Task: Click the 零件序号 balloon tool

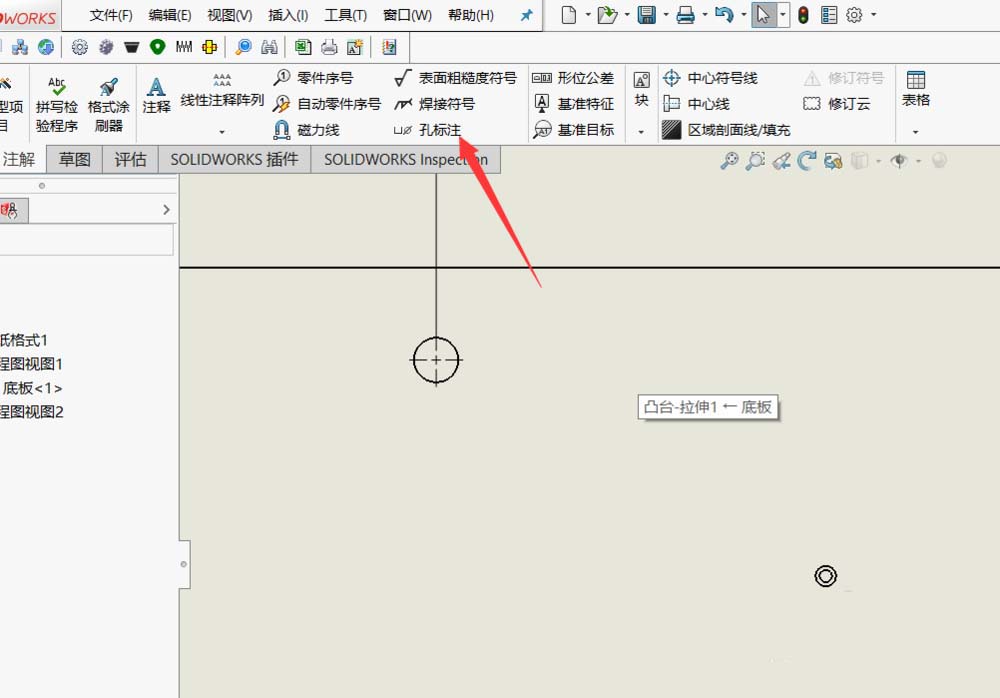Action: [x=313, y=78]
